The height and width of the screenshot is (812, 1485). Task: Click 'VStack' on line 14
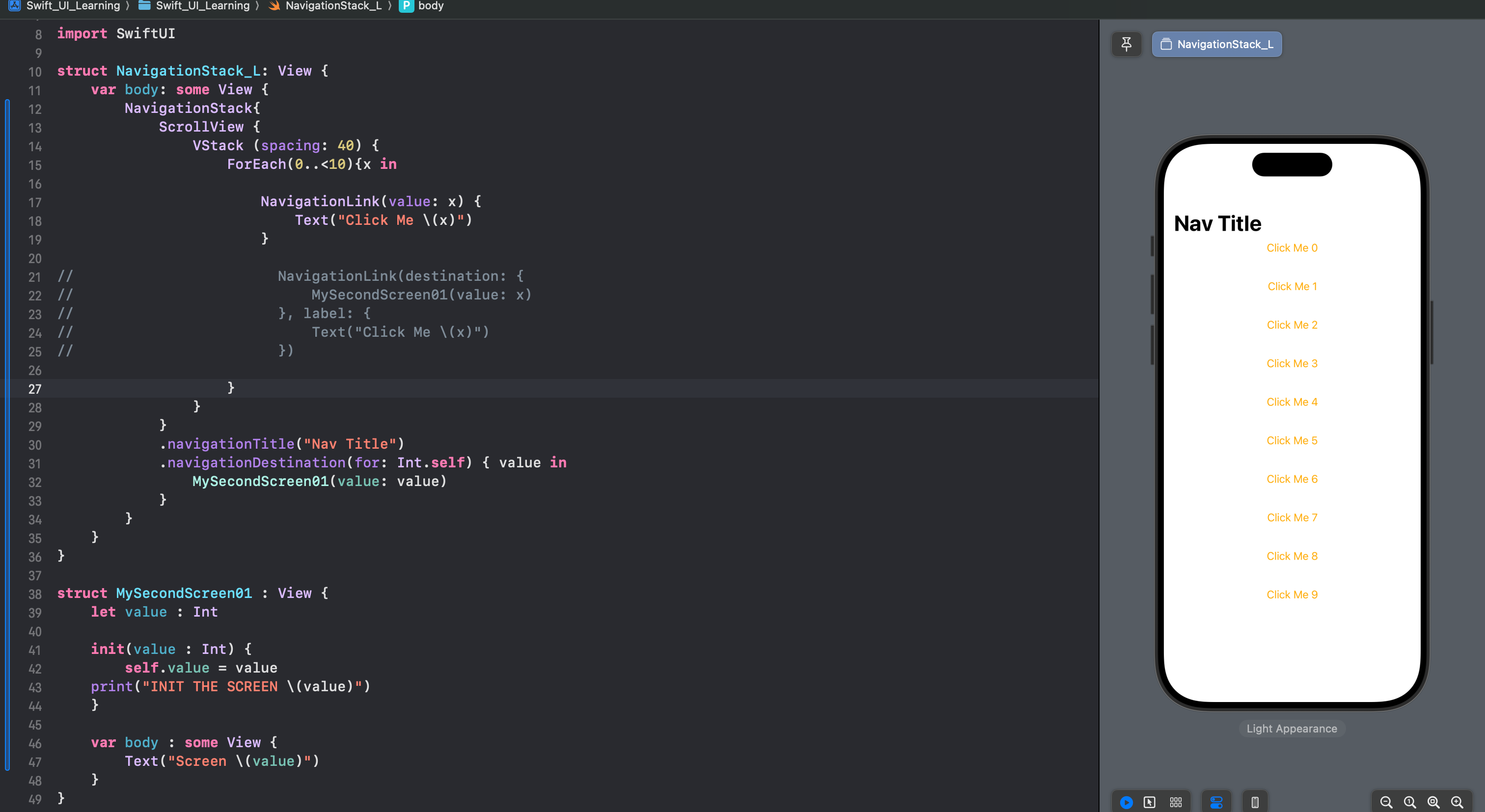[x=218, y=145]
